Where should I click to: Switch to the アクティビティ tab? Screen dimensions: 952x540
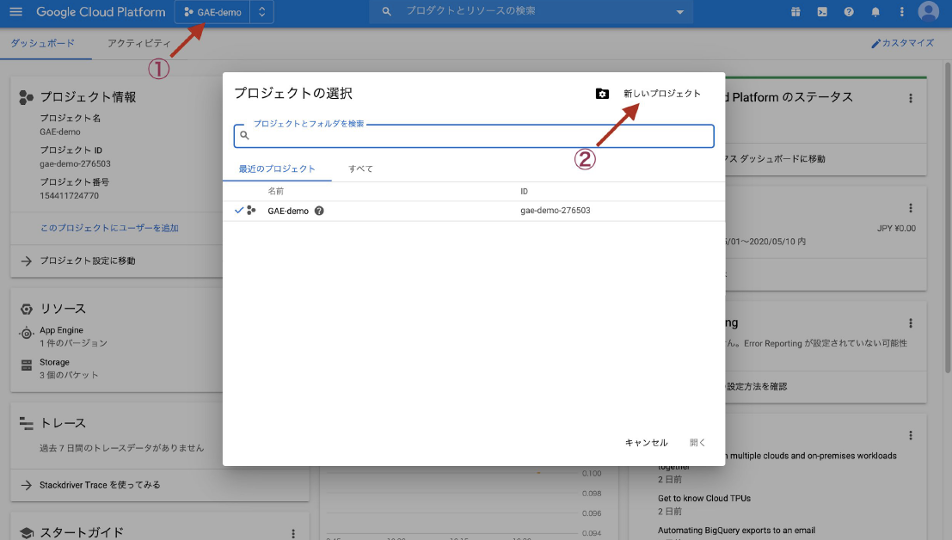click(139, 43)
